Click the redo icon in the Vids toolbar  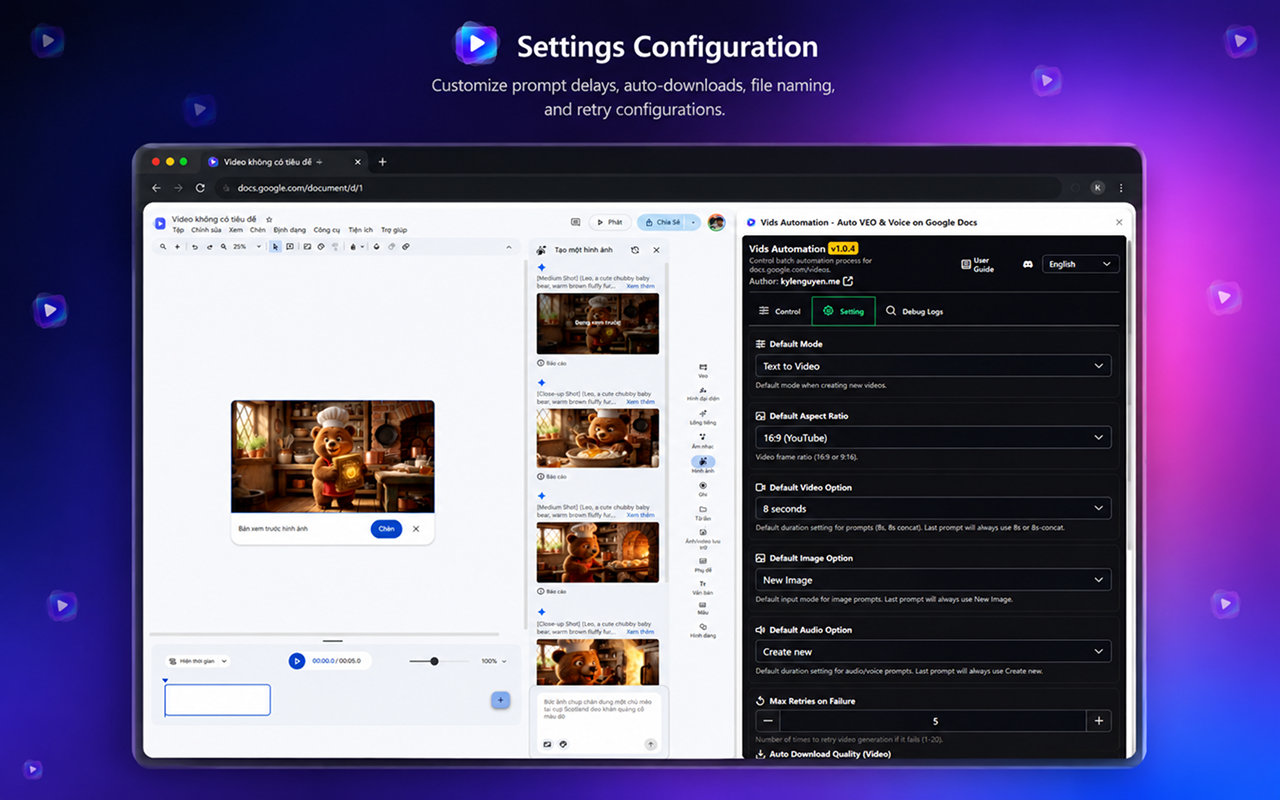coord(209,246)
